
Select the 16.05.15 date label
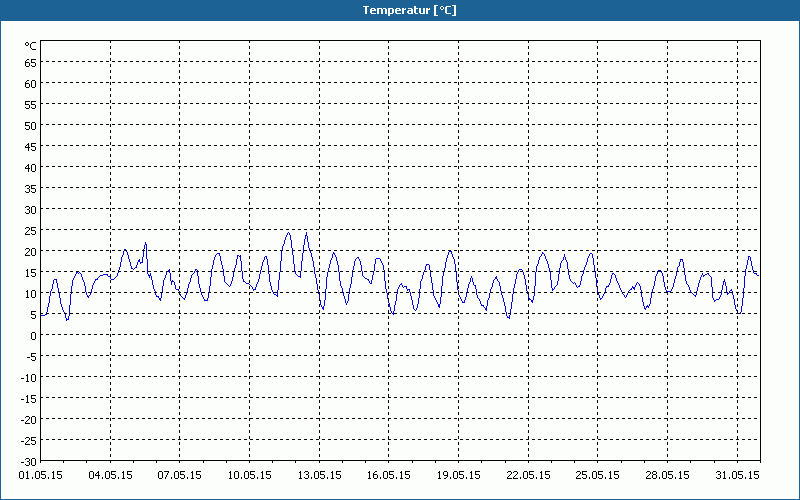tap(389, 476)
